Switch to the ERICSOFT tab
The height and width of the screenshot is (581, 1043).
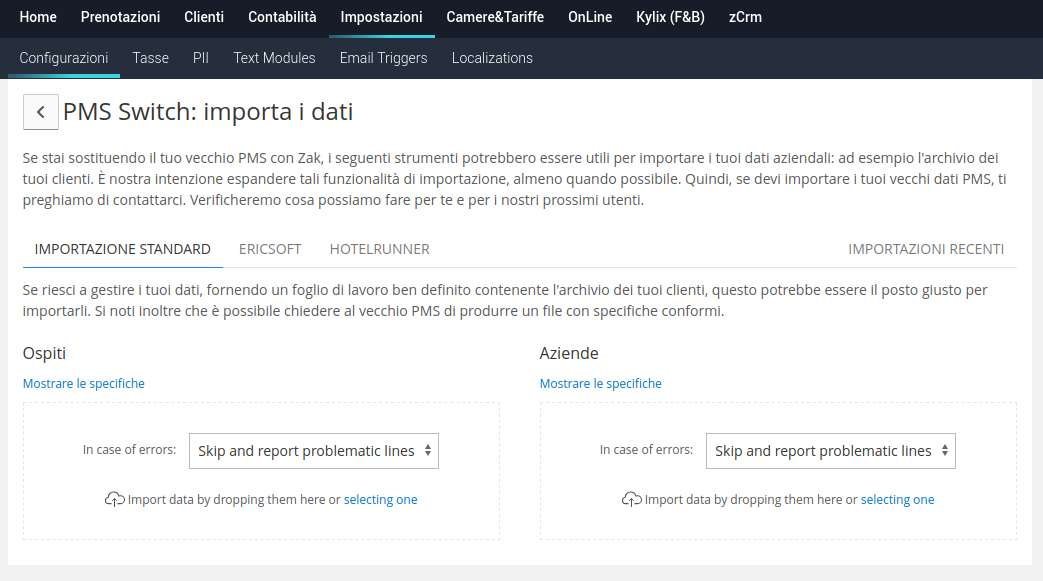tap(270, 249)
